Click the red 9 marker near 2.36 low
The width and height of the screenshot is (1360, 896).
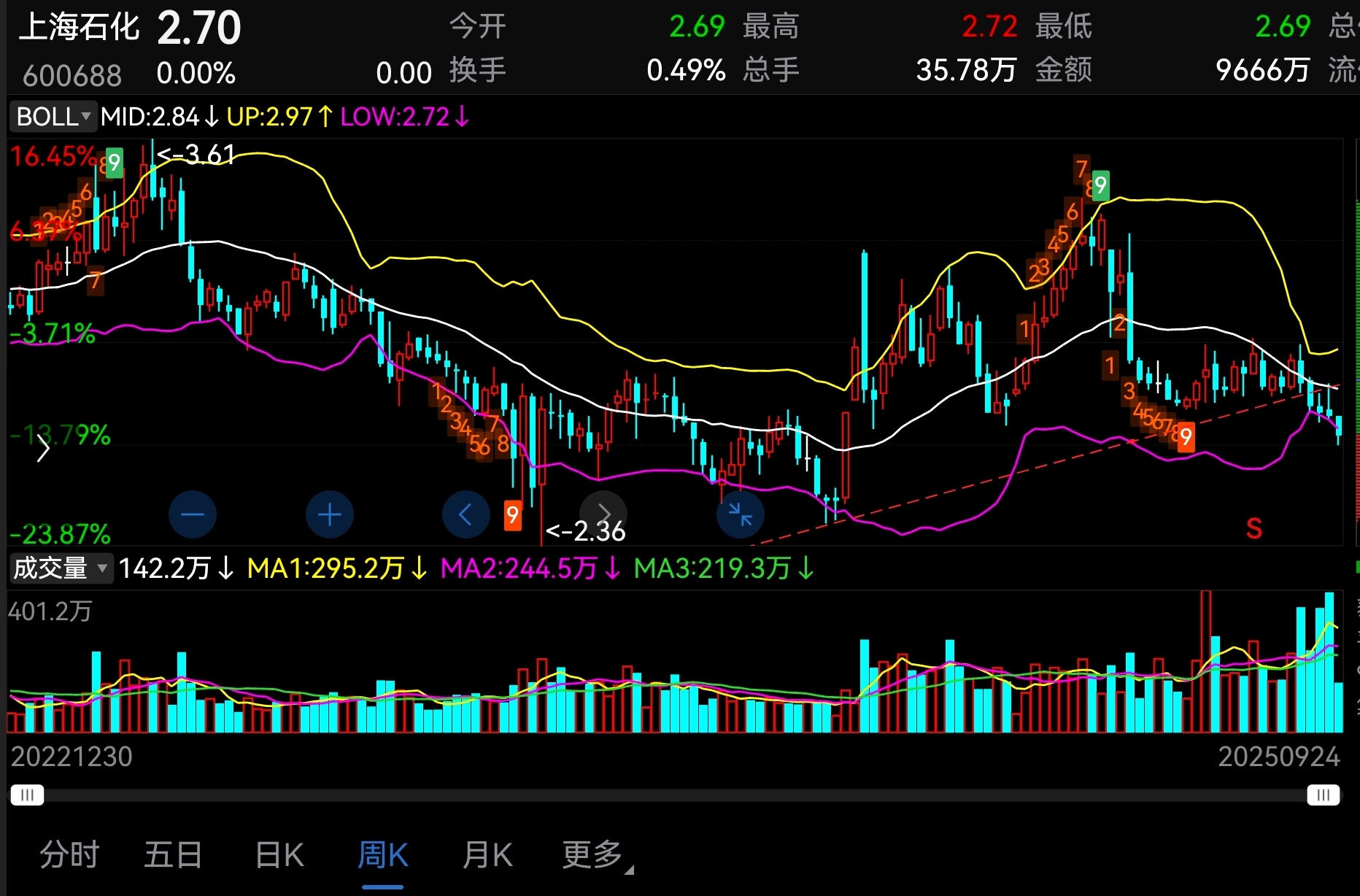[x=513, y=516]
